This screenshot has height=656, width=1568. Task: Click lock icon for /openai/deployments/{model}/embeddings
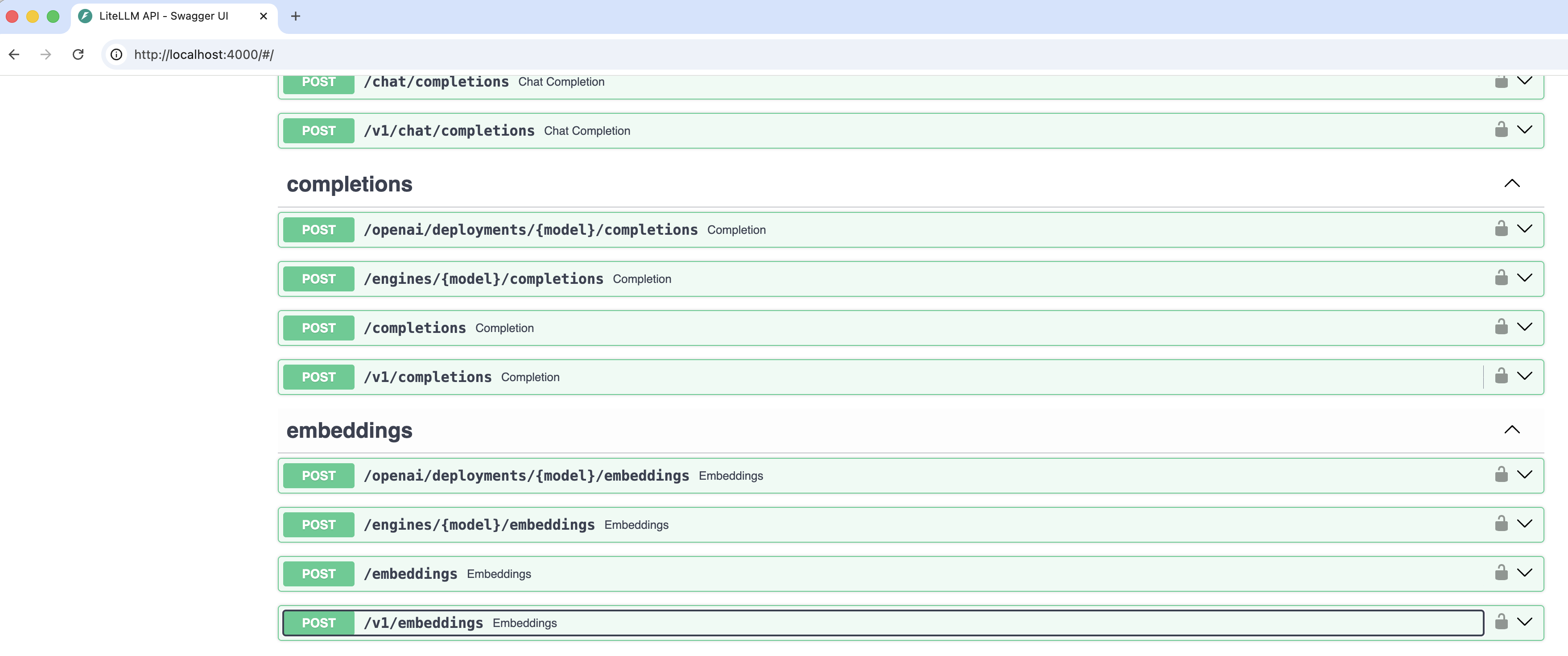(1501, 475)
